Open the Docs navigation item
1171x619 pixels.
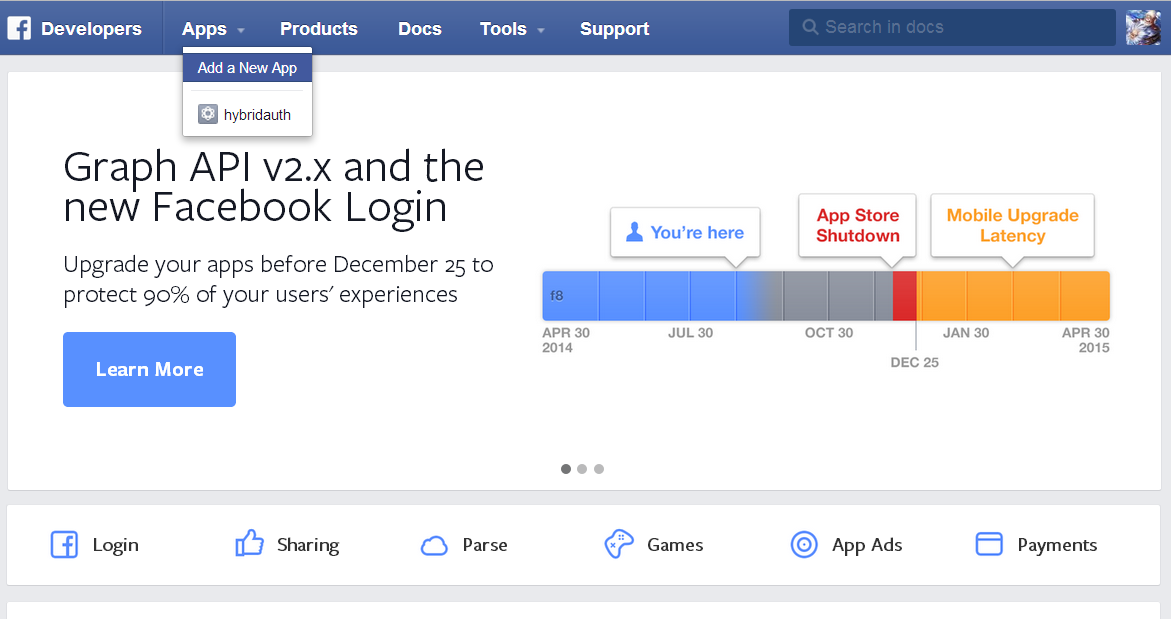[420, 29]
